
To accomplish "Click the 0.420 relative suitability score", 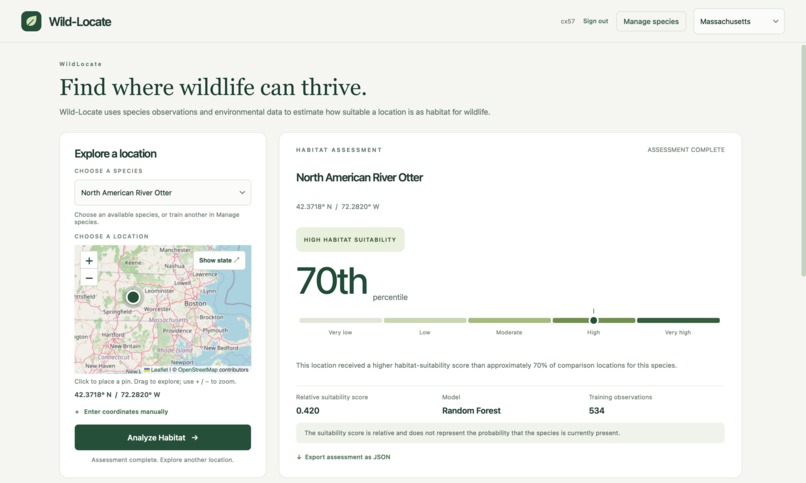I will coord(307,411).
